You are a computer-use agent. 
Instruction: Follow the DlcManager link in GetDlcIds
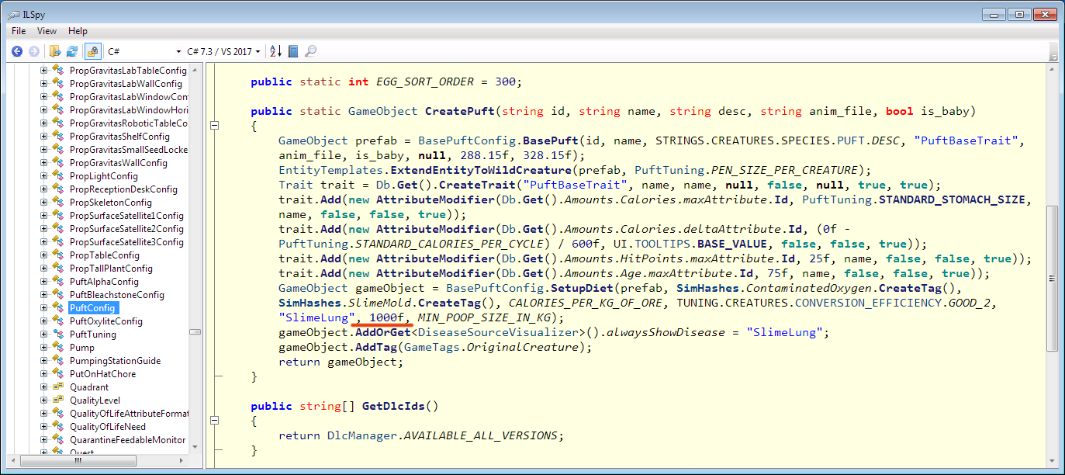(362, 435)
